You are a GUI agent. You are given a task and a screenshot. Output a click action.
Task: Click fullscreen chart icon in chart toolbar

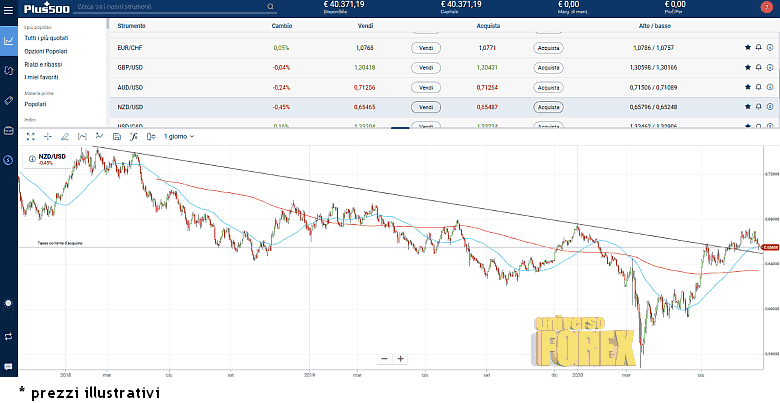pyautogui.click(x=30, y=136)
